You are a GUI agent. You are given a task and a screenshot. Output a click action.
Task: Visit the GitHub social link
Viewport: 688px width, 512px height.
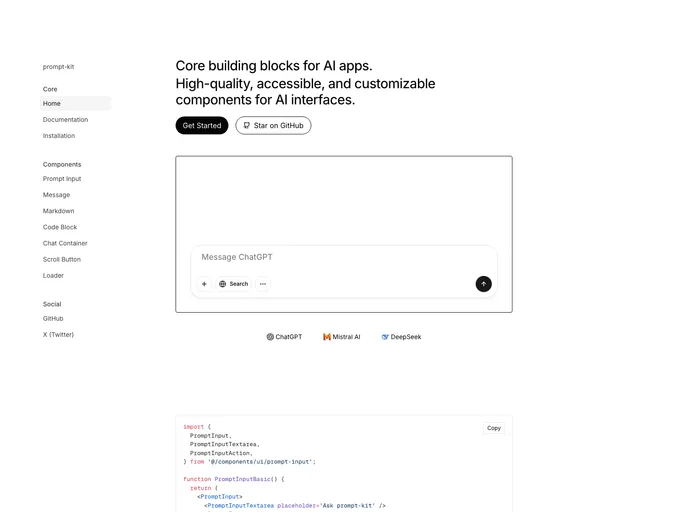point(53,319)
